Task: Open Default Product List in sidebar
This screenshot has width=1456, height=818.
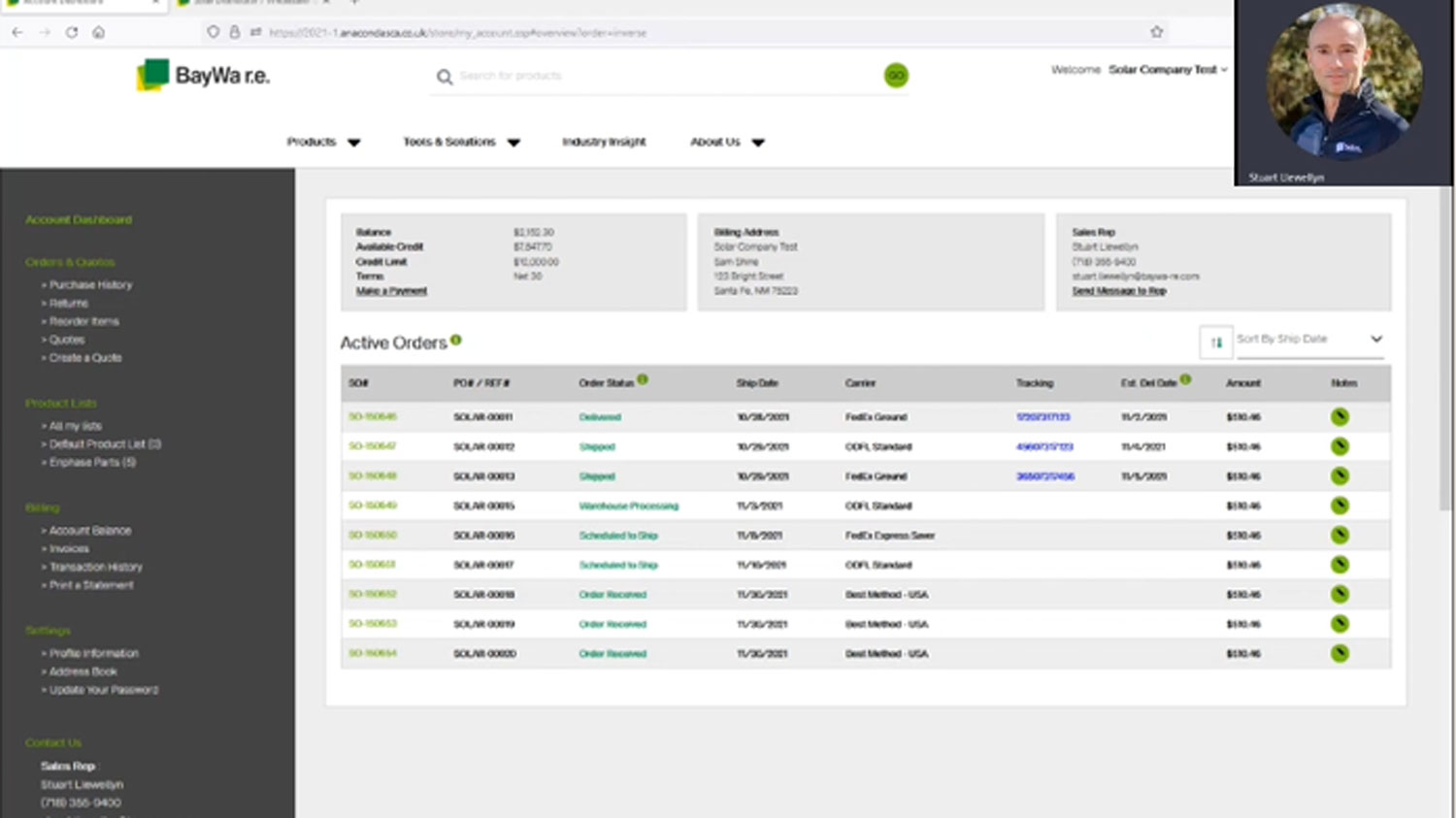Action: (x=105, y=444)
